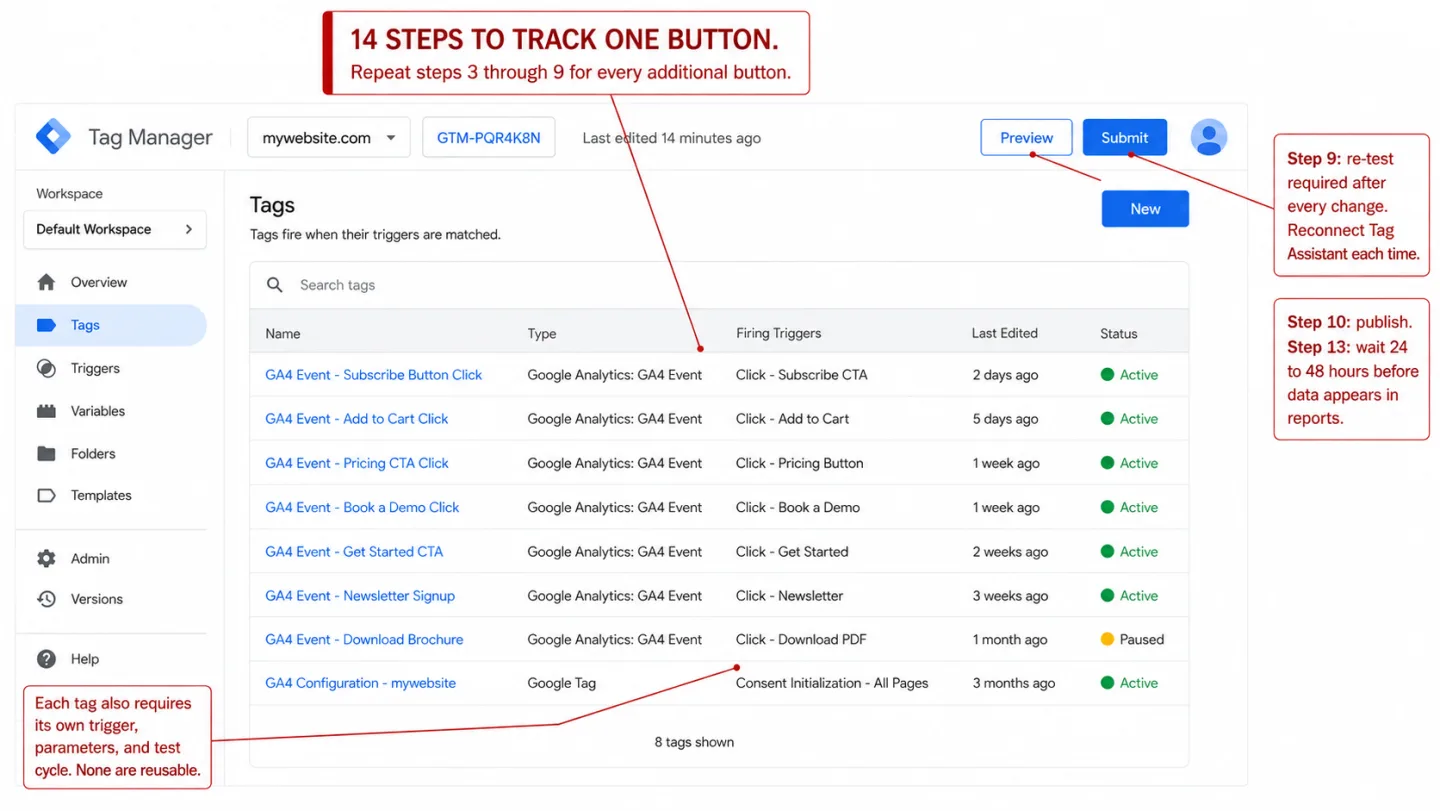This screenshot has height=811, width=1440.
Task: Open GA4 Event - Book a Demo Click
Action: 362,507
